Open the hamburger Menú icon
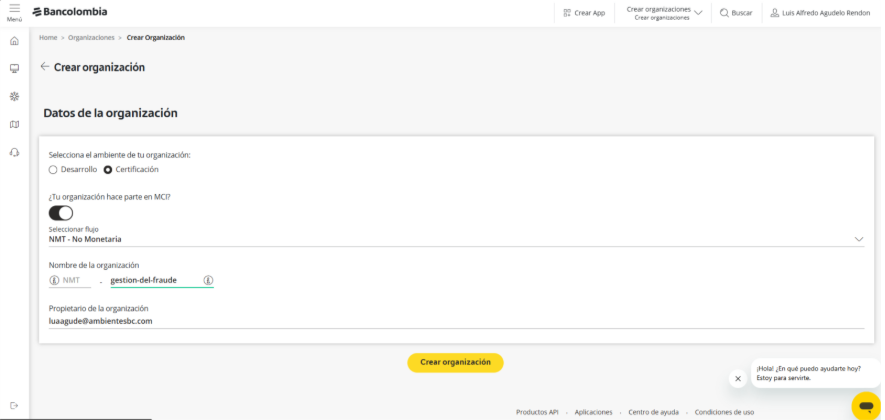The width and height of the screenshot is (885, 420). click(x=14, y=10)
